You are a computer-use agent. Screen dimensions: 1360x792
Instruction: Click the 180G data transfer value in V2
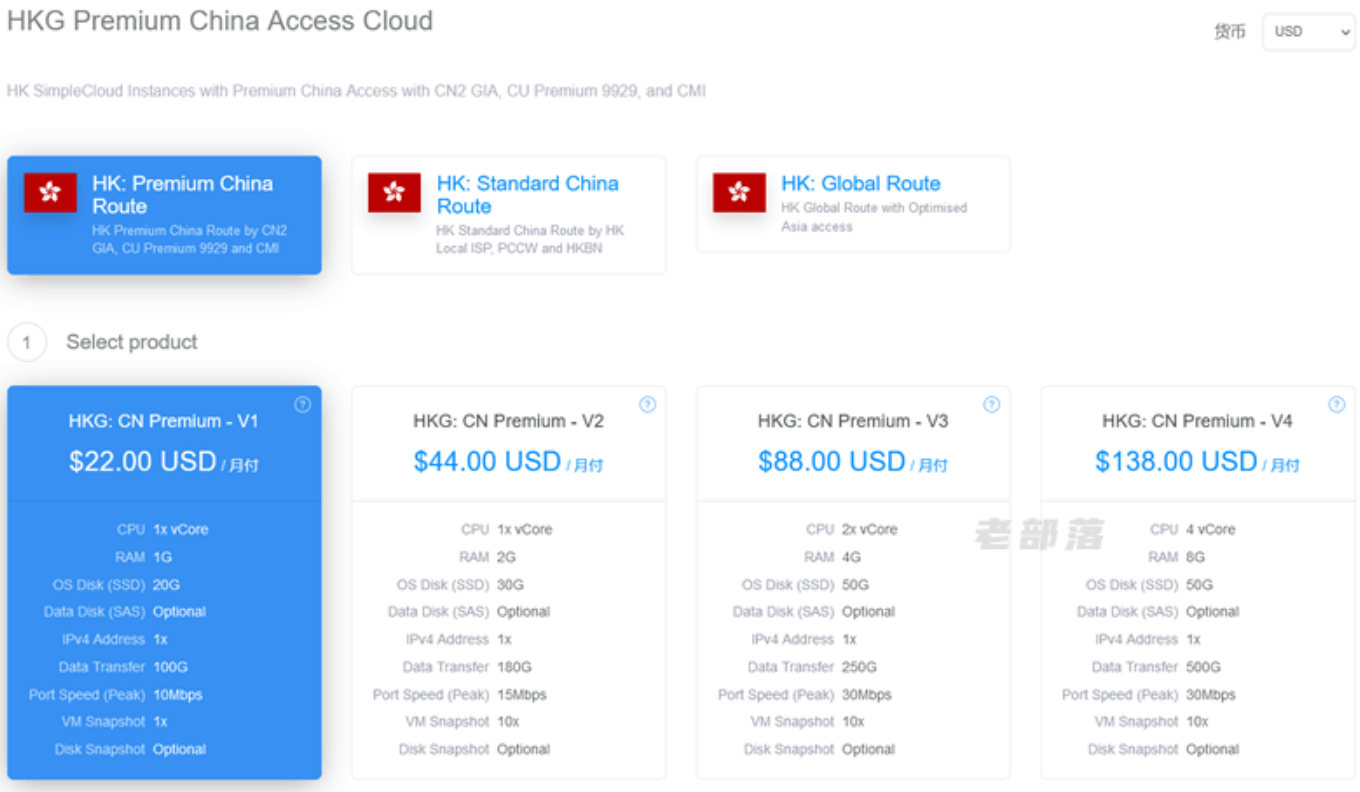point(514,667)
